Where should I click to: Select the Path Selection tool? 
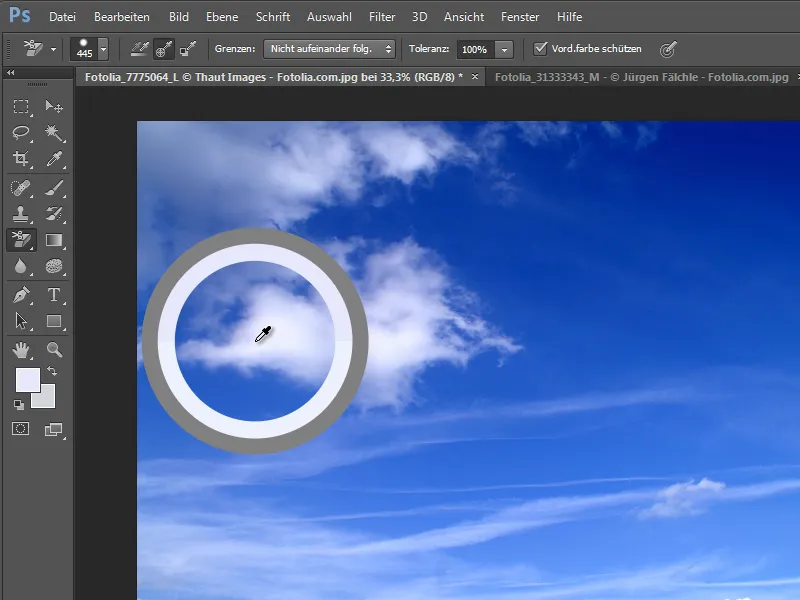point(21,321)
